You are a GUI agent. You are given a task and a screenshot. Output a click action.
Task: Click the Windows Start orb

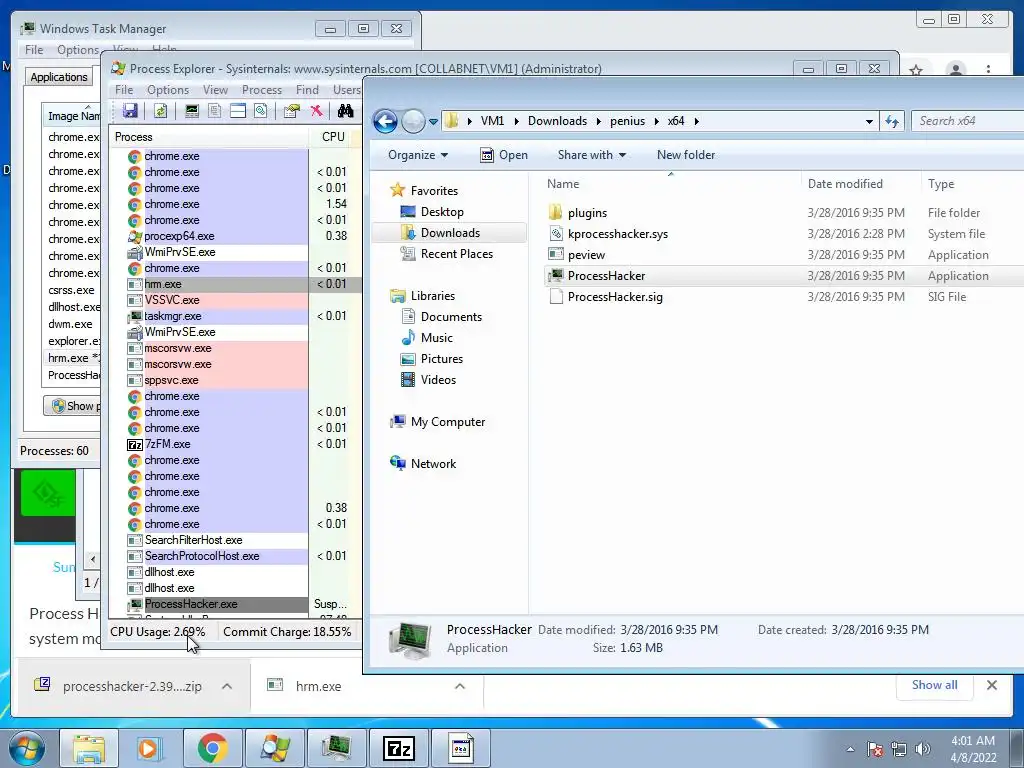coord(27,748)
